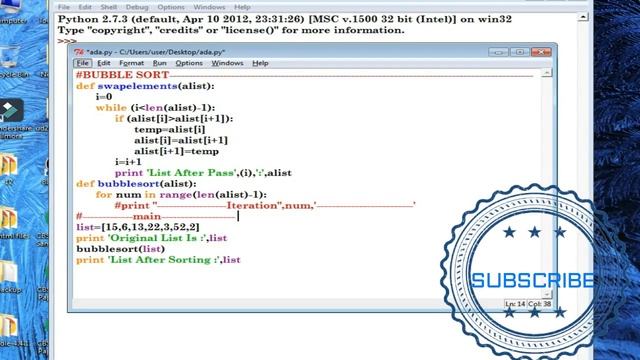The width and height of the screenshot is (640, 360).
Task: Click 'def bubblesort(alist):' line
Action: tap(136, 184)
